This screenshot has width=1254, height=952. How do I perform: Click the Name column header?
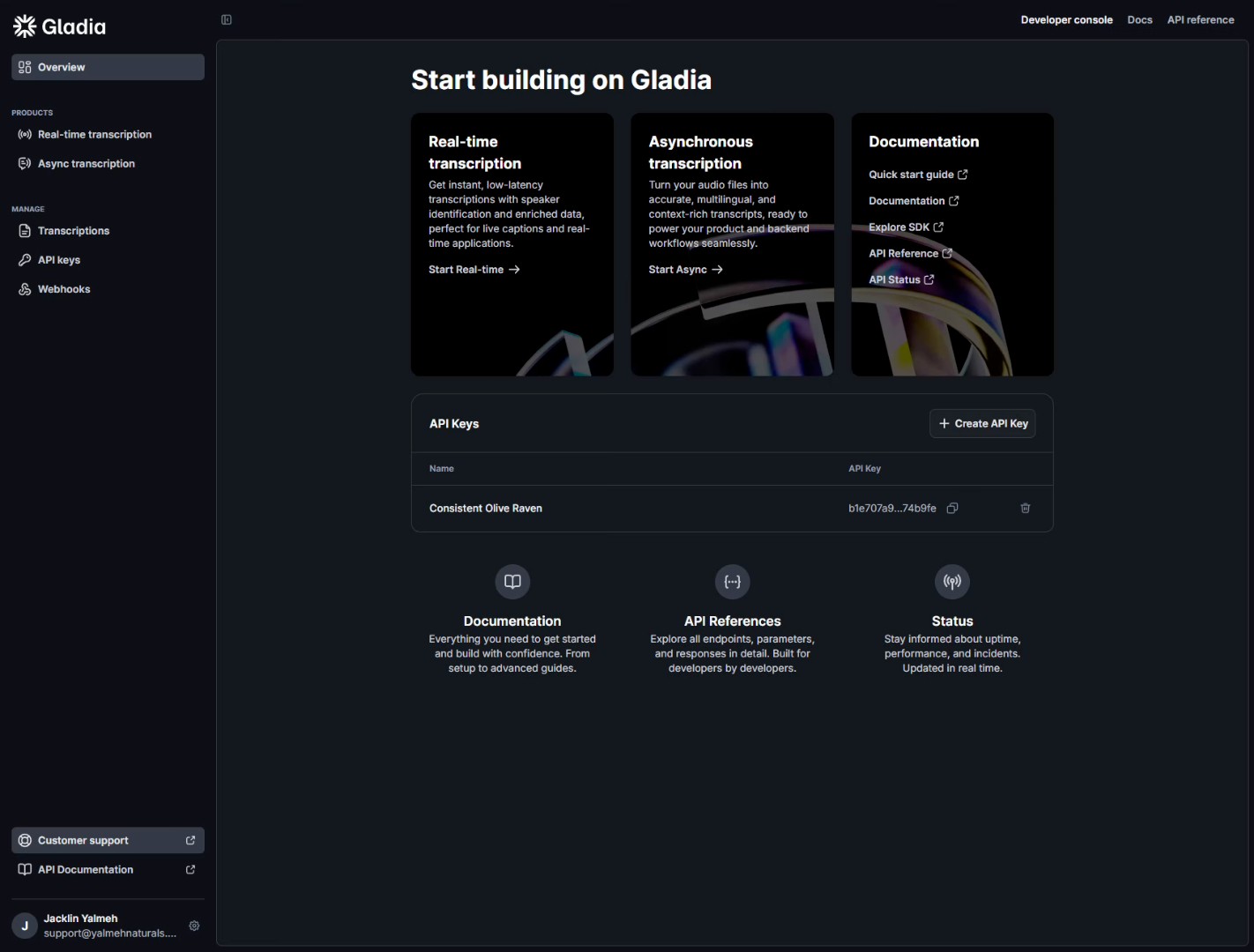click(442, 469)
